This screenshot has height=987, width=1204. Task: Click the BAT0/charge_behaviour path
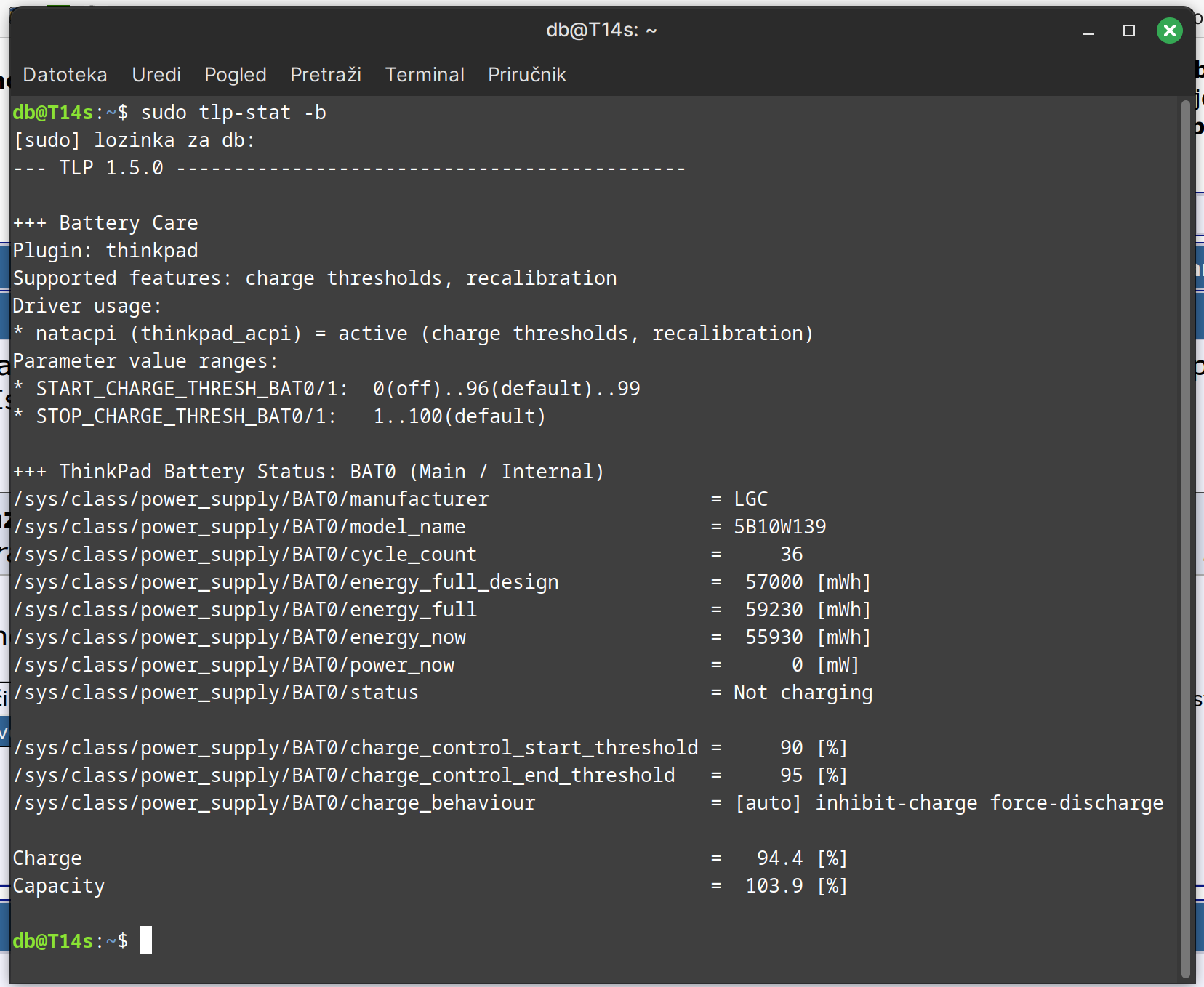(x=274, y=803)
